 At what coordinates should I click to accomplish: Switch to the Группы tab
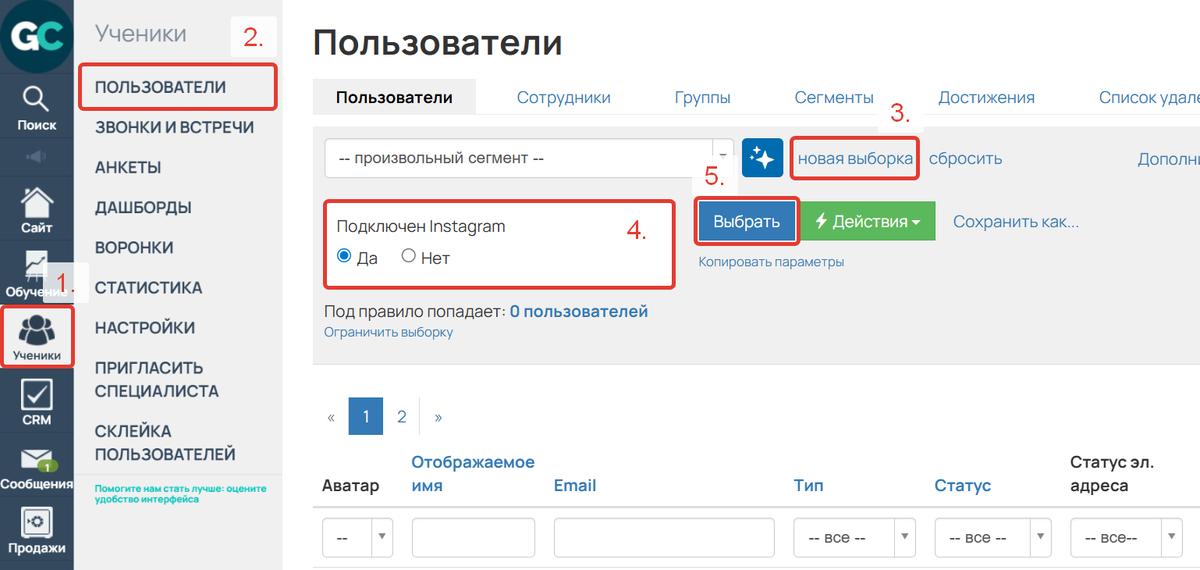click(702, 97)
